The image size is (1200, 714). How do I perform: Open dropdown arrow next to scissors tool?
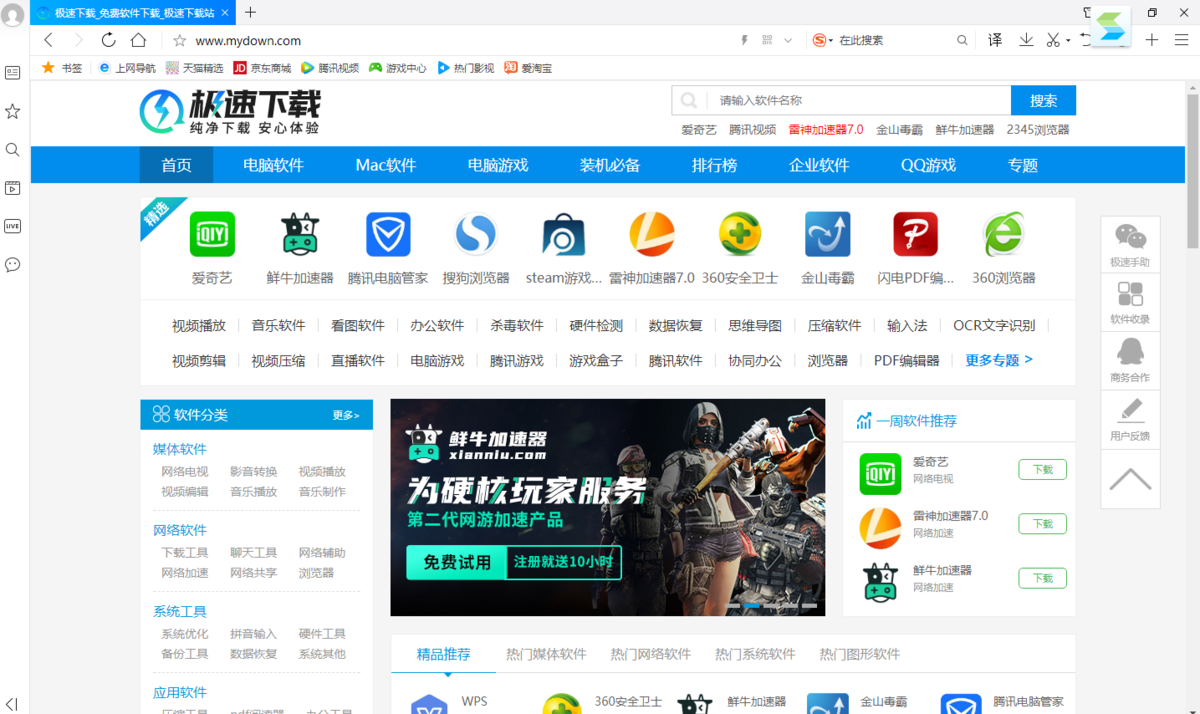click(x=1068, y=41)
